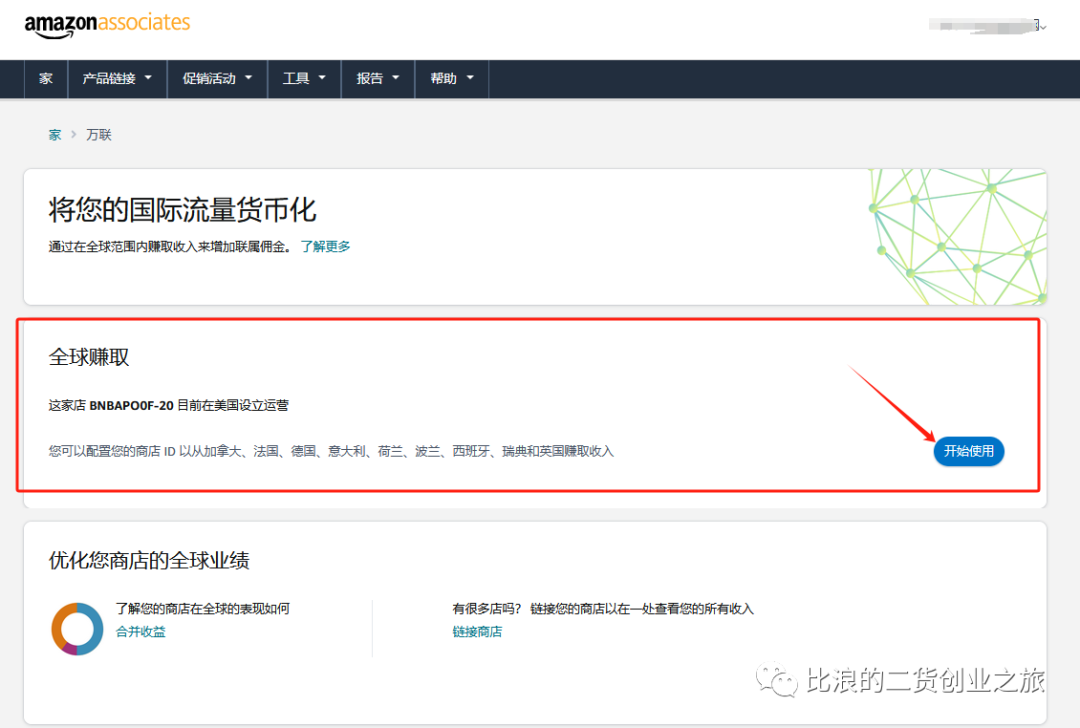Open the 报告 menu
Viewport: 1080px width, 728px height.
[377, 79]
